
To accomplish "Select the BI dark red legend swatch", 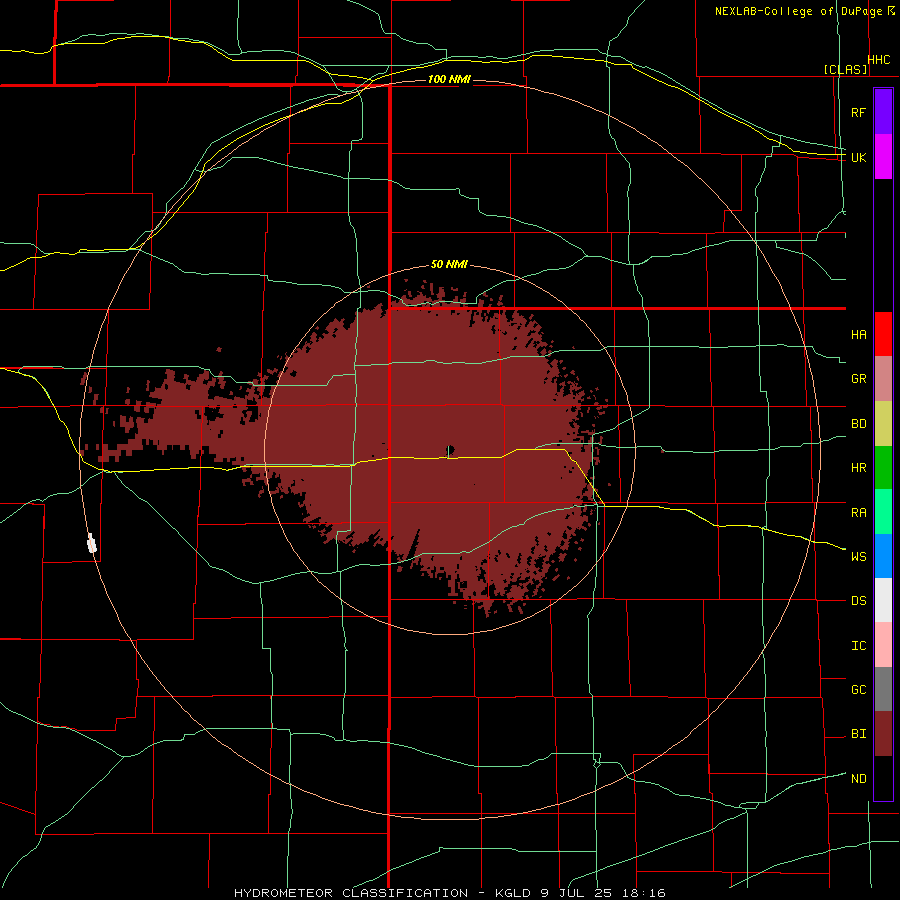I will (x=883, y=734).
